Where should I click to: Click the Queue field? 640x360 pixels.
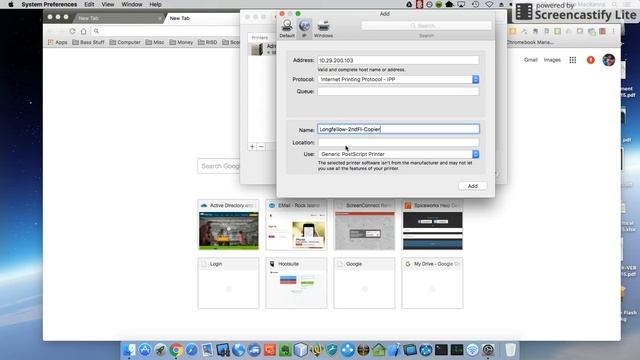(x=398, y=91)
